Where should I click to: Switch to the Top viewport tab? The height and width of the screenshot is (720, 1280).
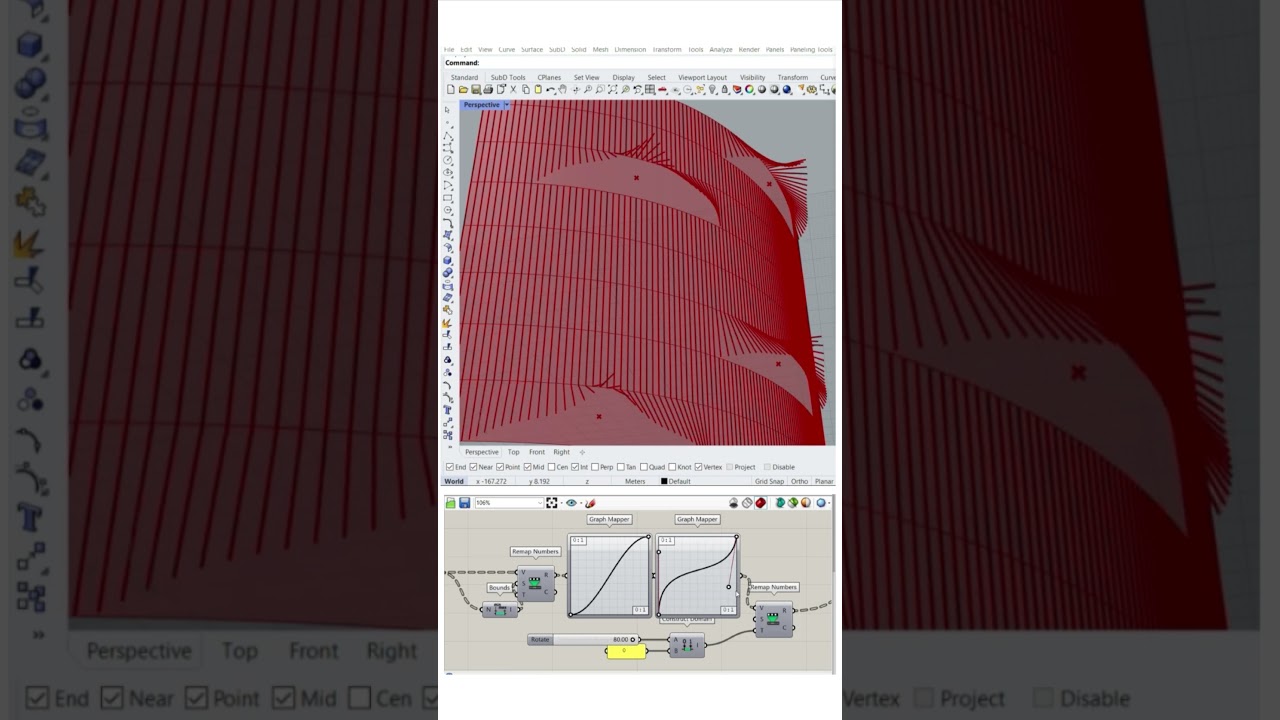click(x=513, y=452)
